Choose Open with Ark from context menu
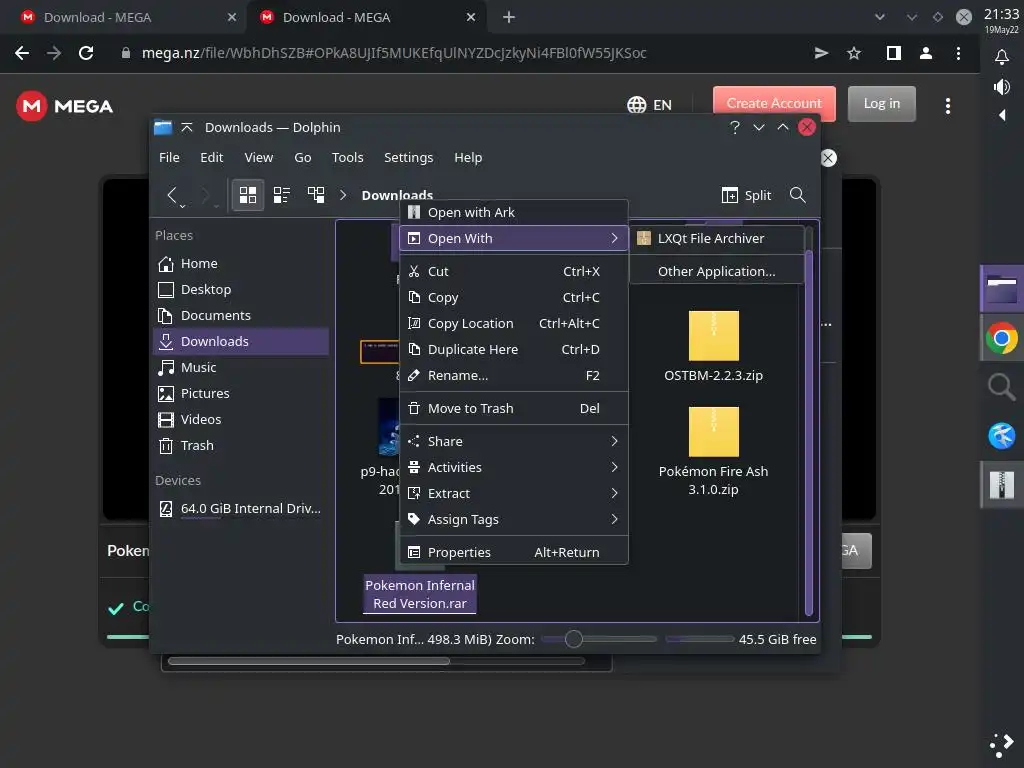1024x768 pixels. tap(513, 212)
